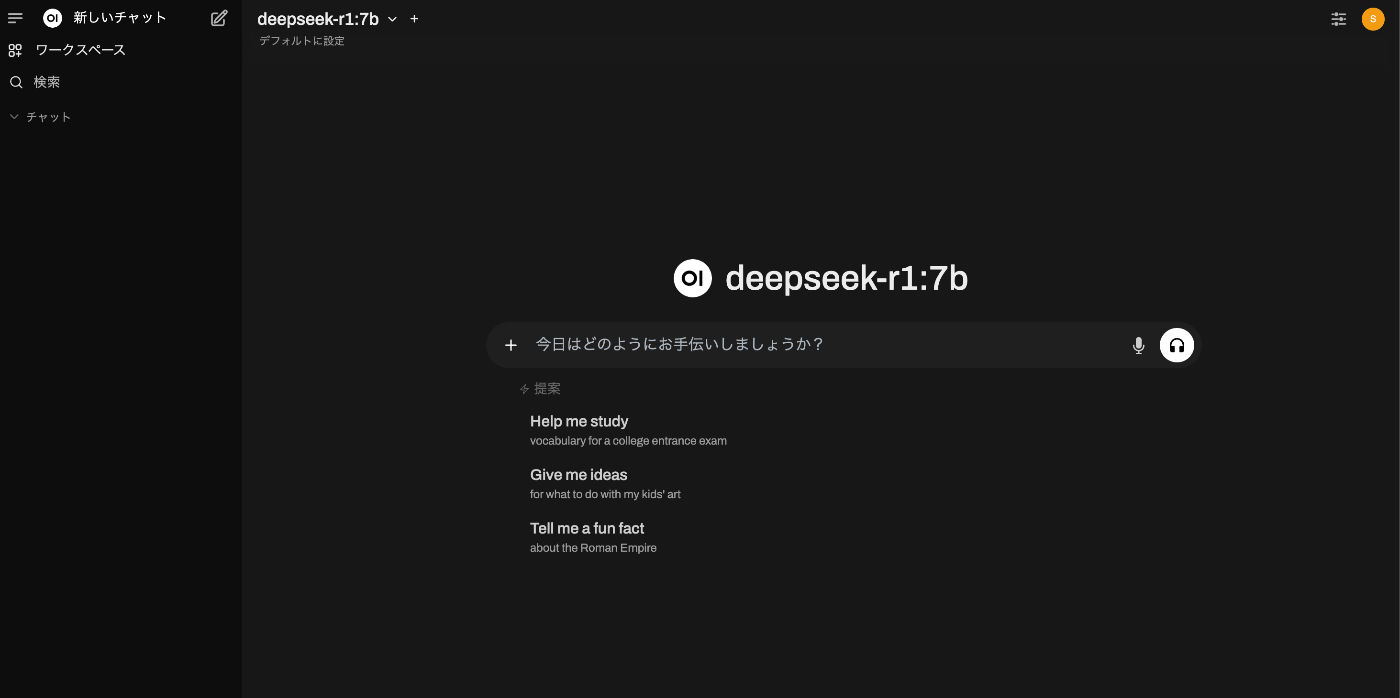Viewport: 1400px width, 698px height.
Task: Click the 新しいチャット label
Action: click(x=120, y=18)
